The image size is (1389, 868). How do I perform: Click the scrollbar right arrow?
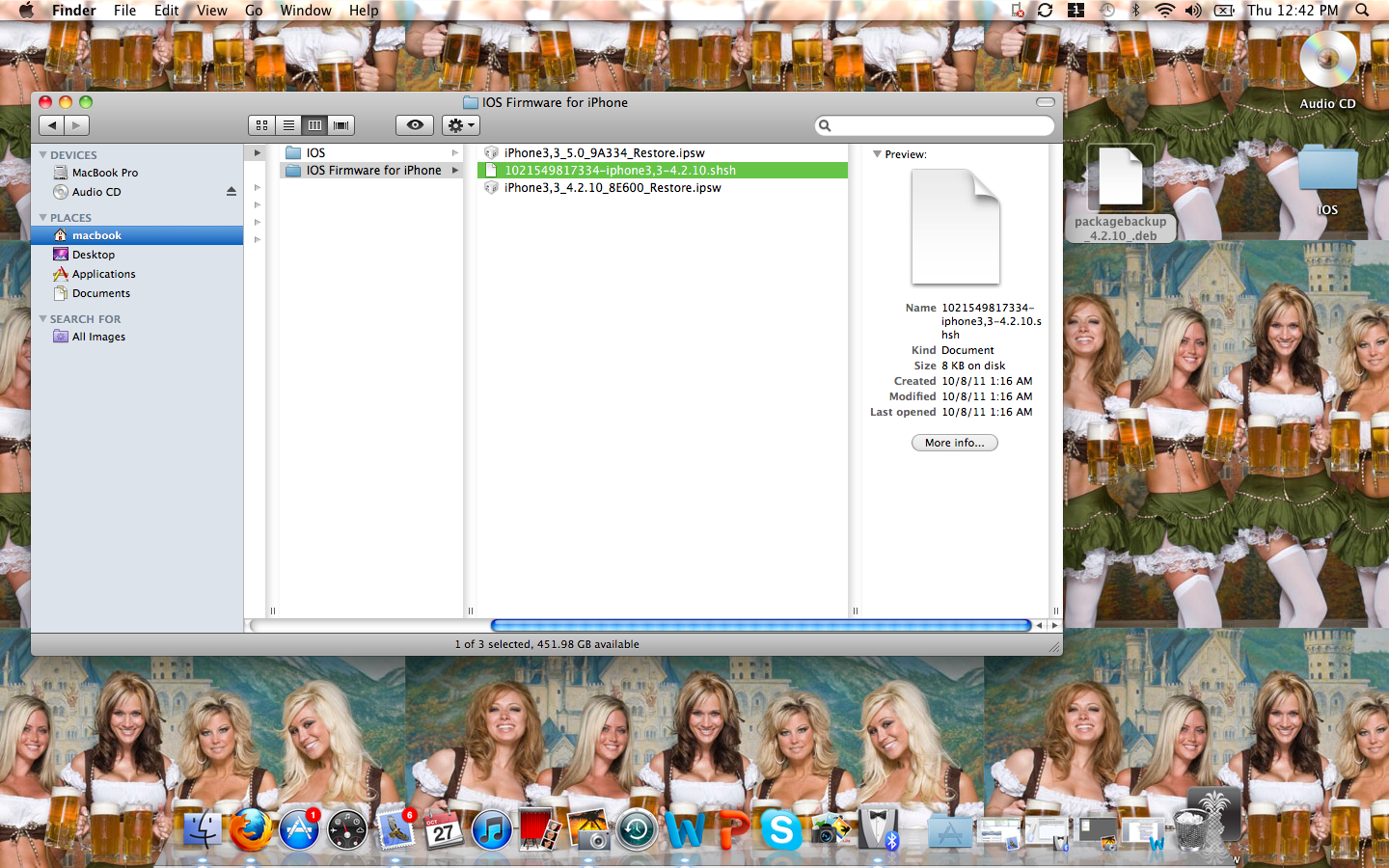coord(1054,626)
